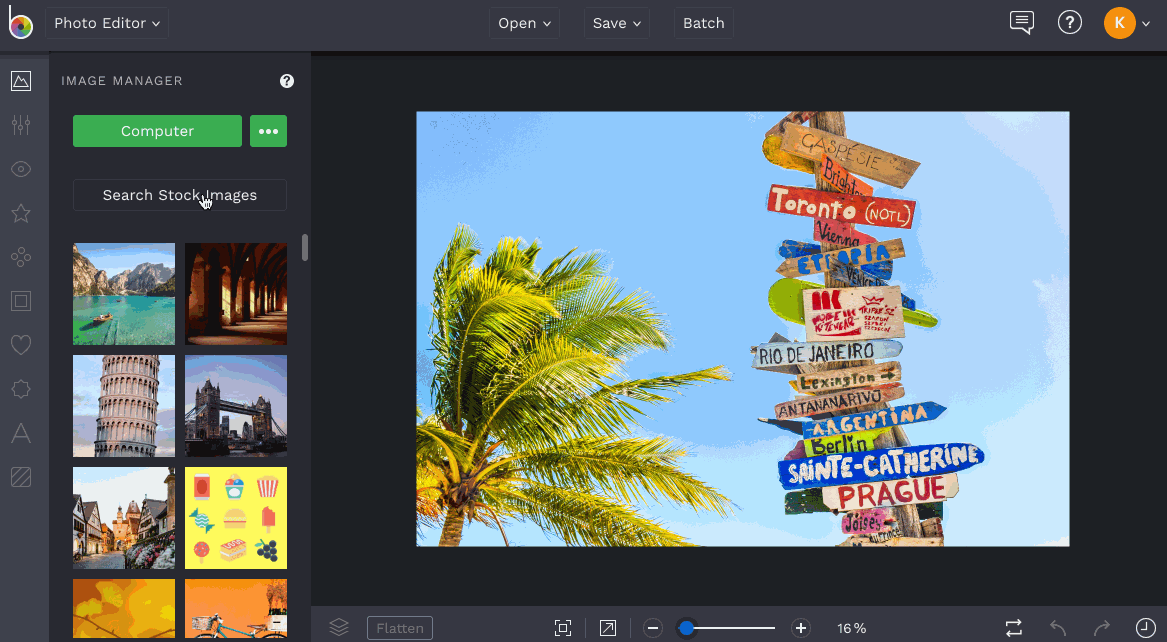Click the compare swap arrows icon
1167x642 pixels.
coord(1013,628)
